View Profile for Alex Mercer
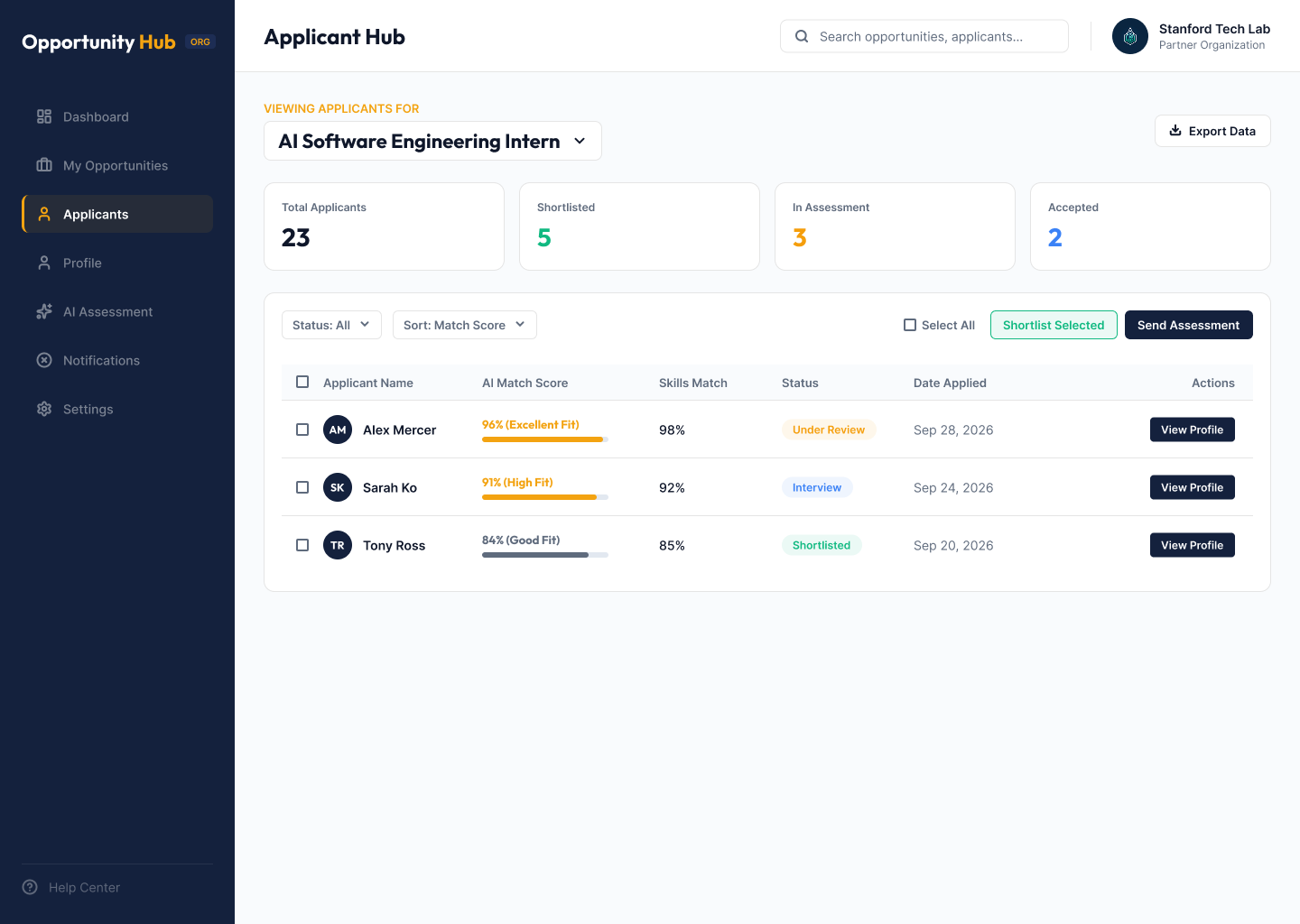Viewport: 1300px width, 924px height. coord(1193,430)
